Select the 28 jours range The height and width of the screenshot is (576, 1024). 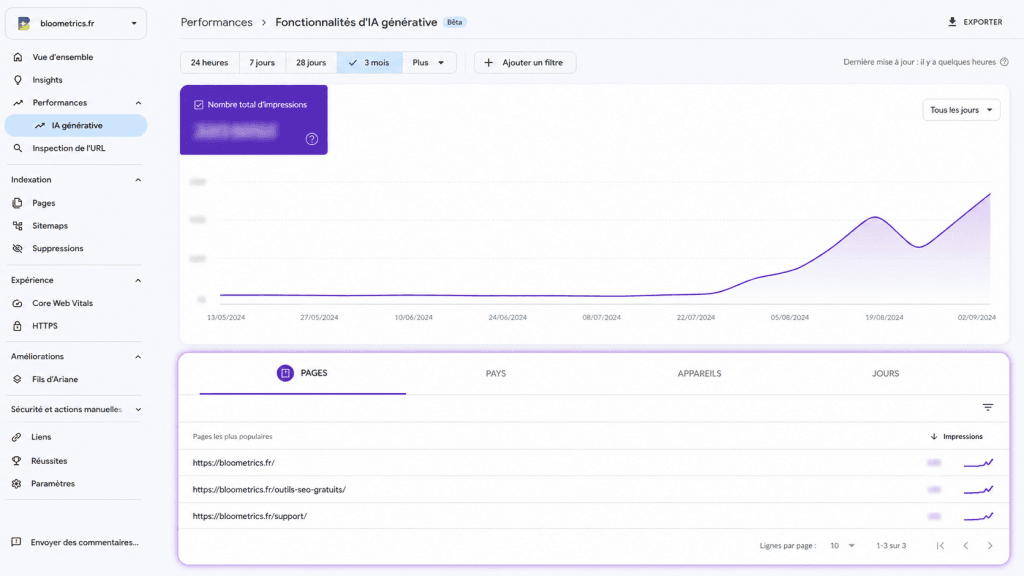pyautogui.click(x=311, y=63)
